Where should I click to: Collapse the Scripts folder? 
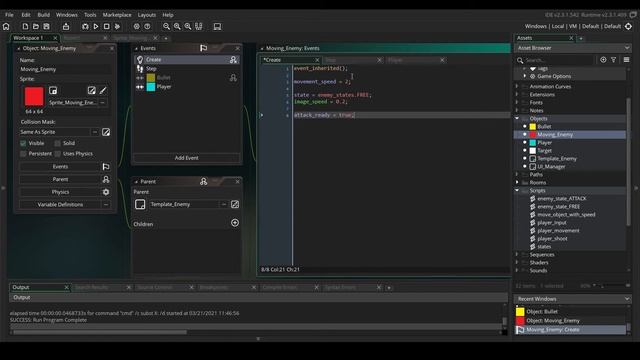517,191
